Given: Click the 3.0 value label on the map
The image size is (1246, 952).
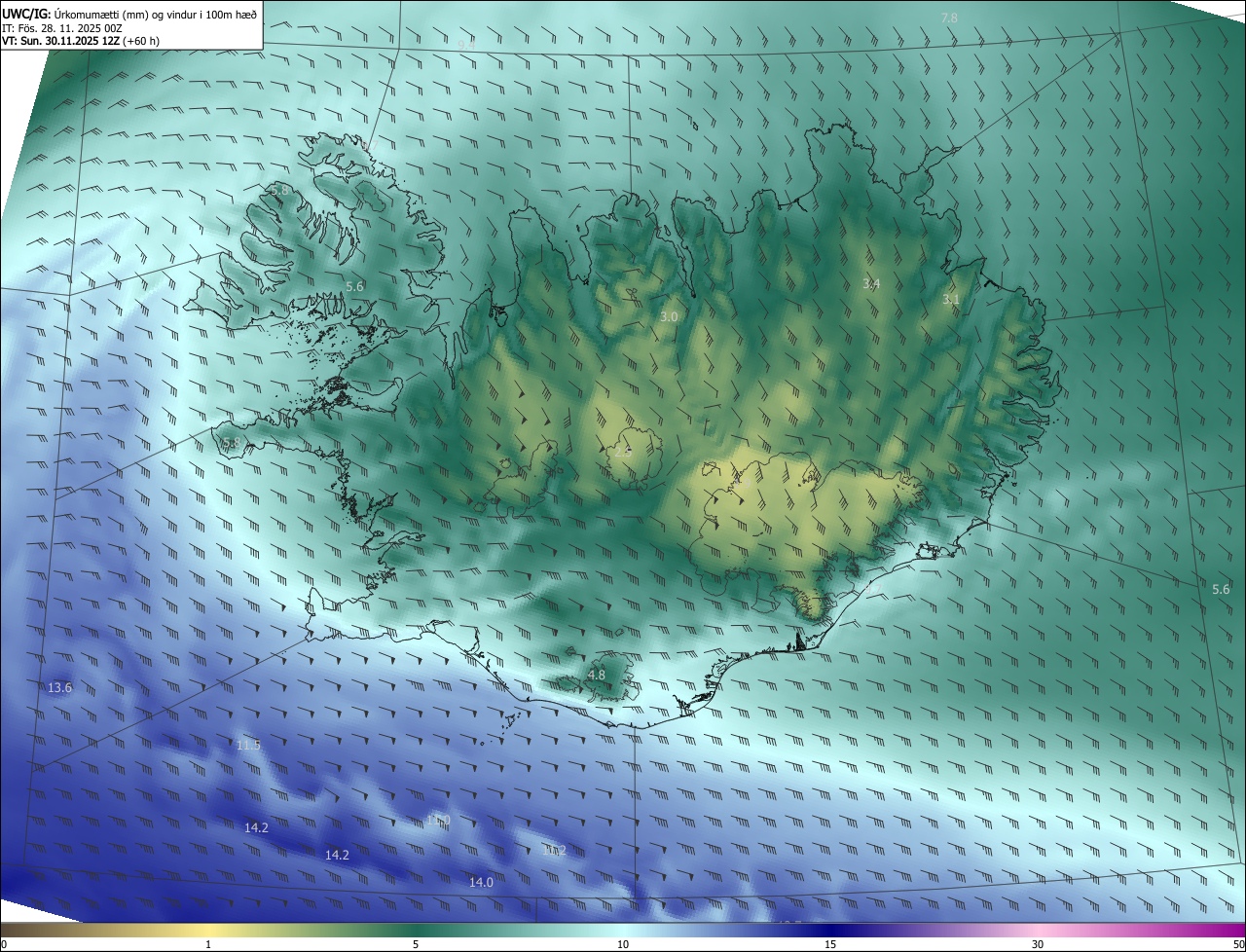Looking at the screenshot, I should 669,317.
